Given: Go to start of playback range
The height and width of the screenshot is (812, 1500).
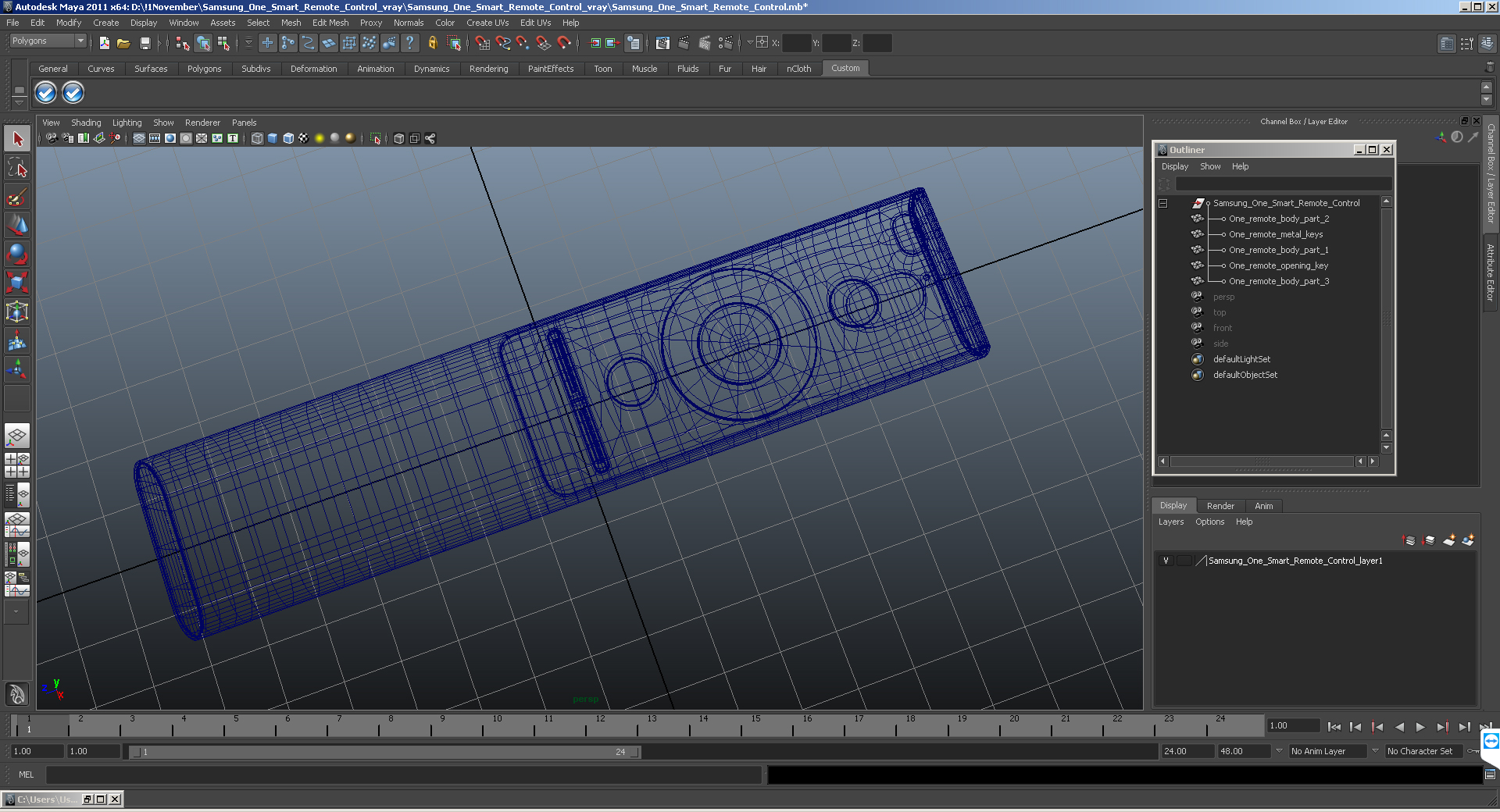Looking at the screenshot, I should pyautogui.click(x=1334, y=727).
